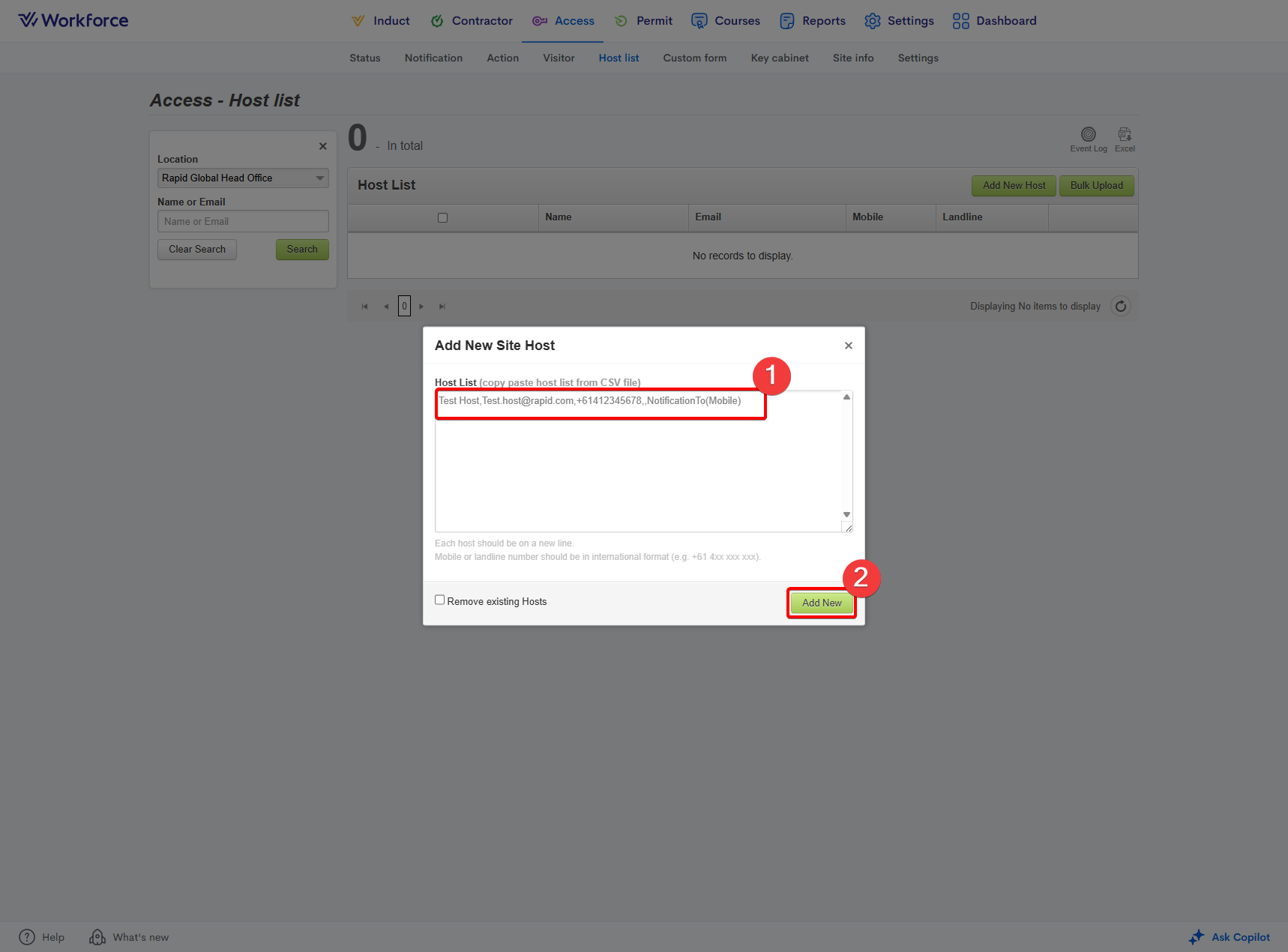Toggle the select-all checkbox in Host List header
The width and height of the screenshot is (1288, 952).
[442, 218]
